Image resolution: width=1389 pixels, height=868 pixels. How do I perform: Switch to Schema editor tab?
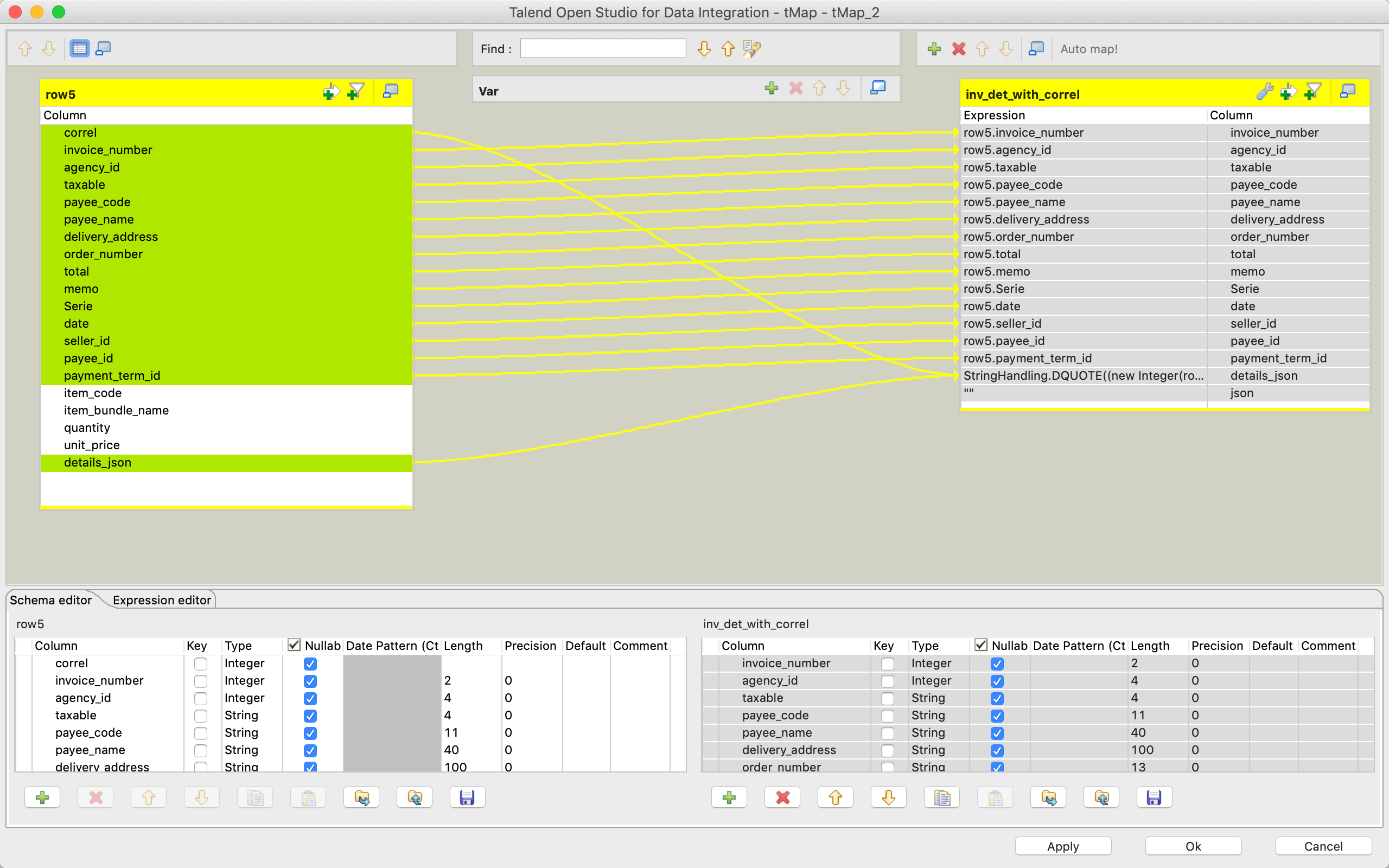click(x=50, y=600)
